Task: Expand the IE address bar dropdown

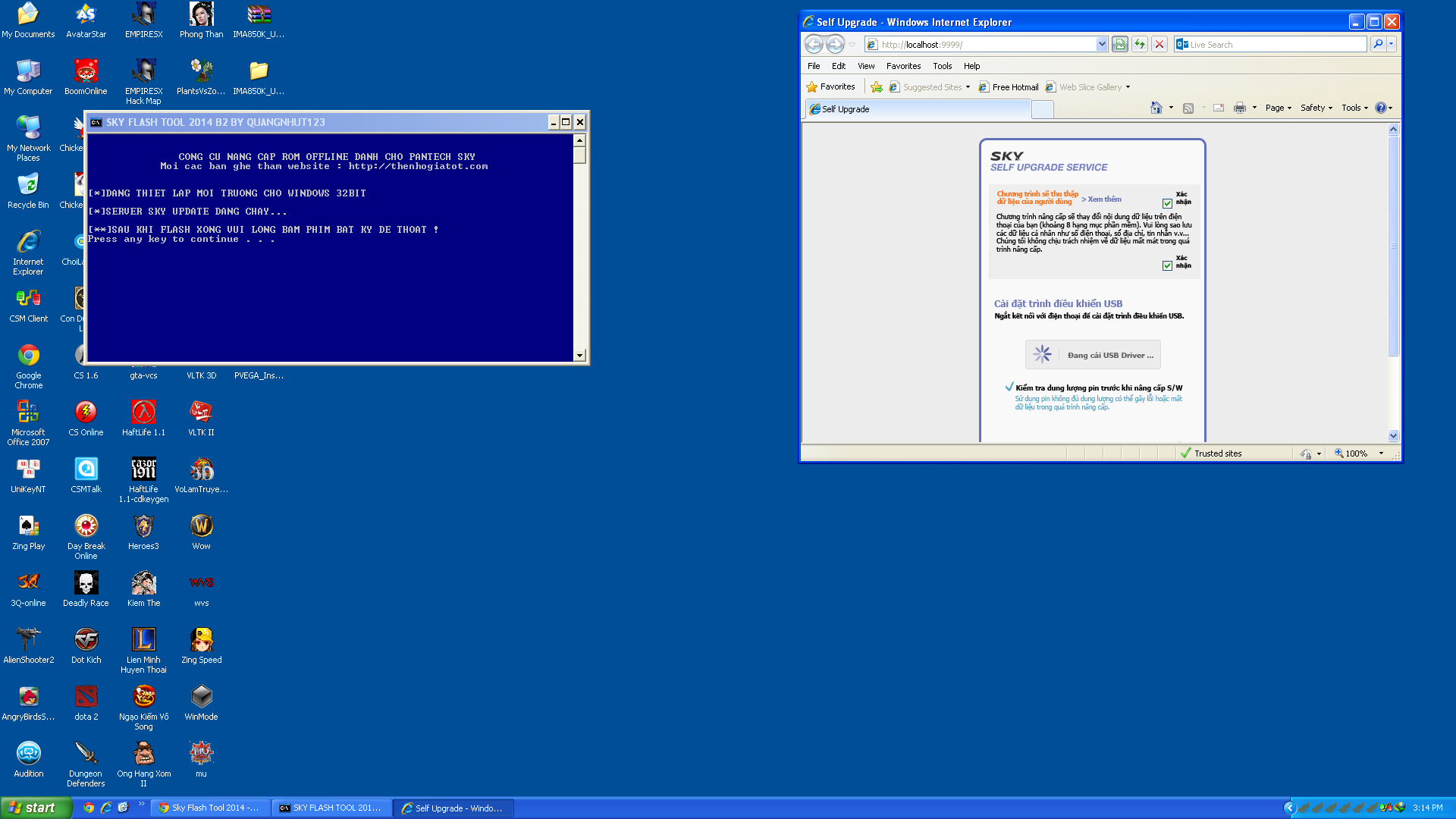Action: tap(1102, 45)
